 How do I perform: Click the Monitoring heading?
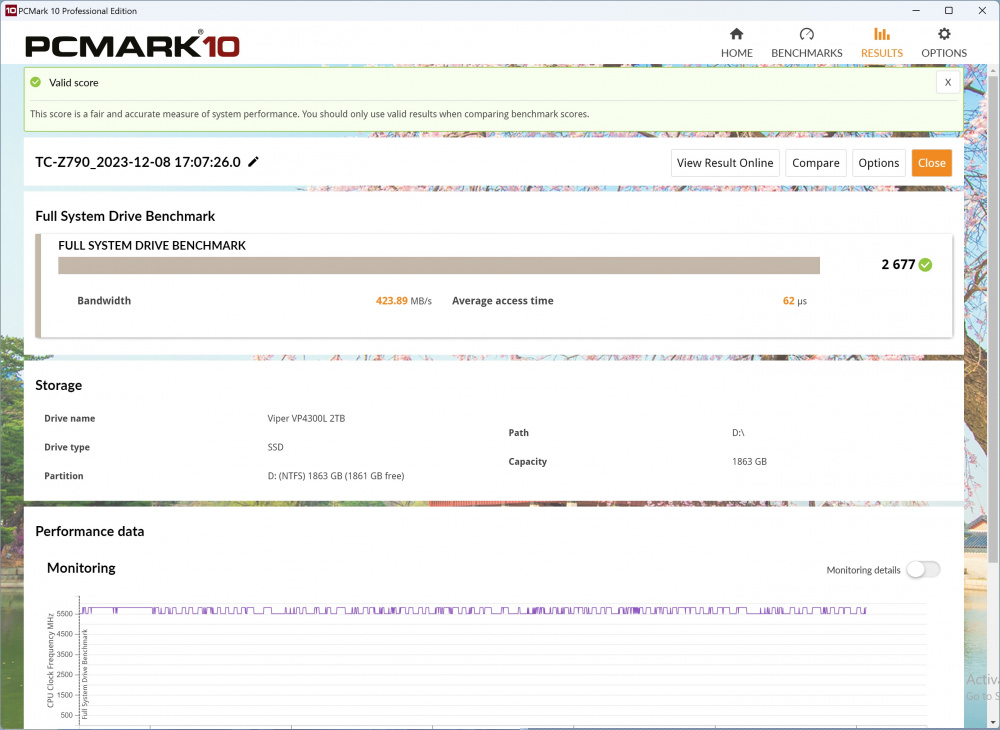tap(81, 568)
